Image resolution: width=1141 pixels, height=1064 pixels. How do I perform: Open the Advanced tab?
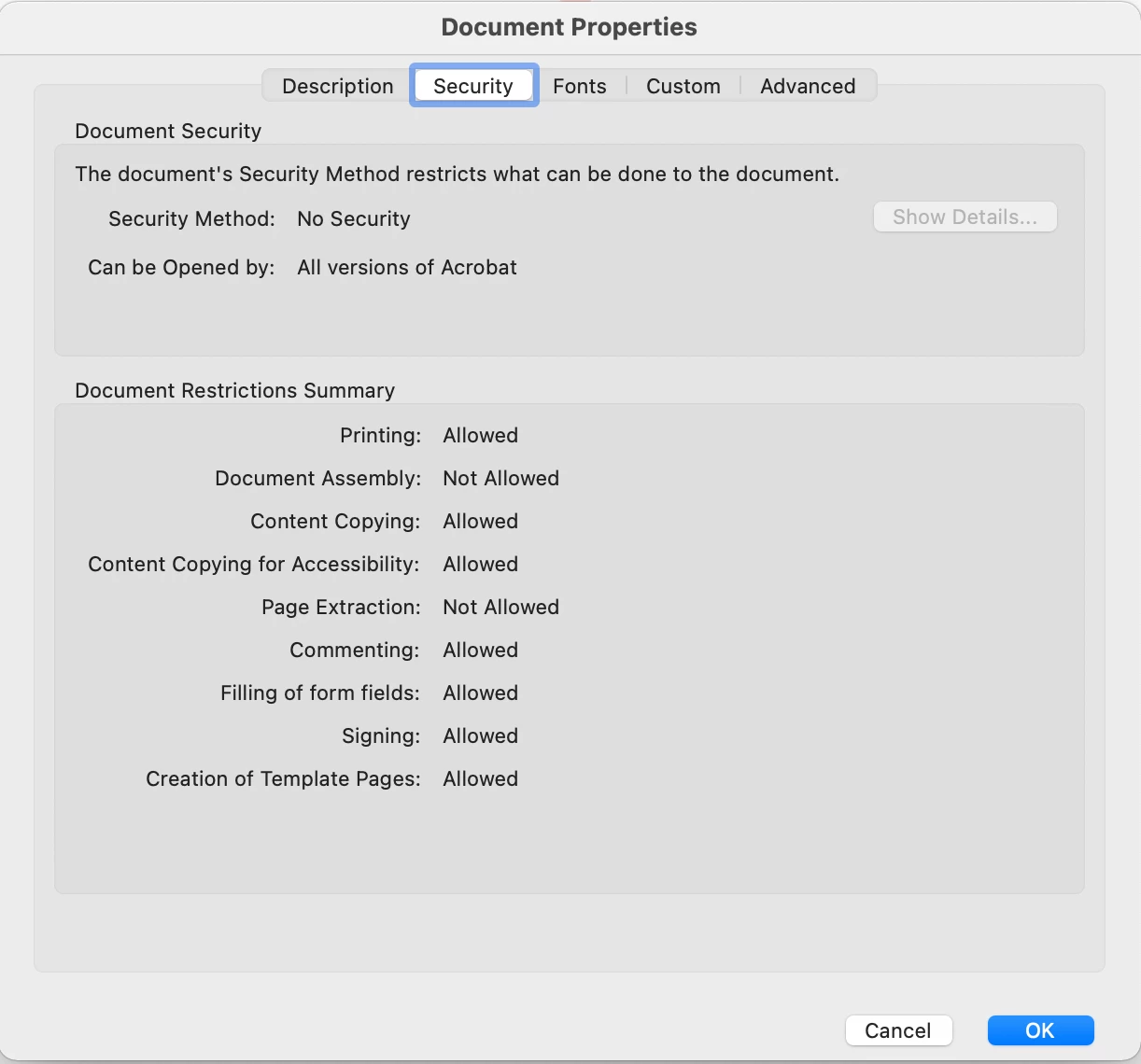(808, 86)
